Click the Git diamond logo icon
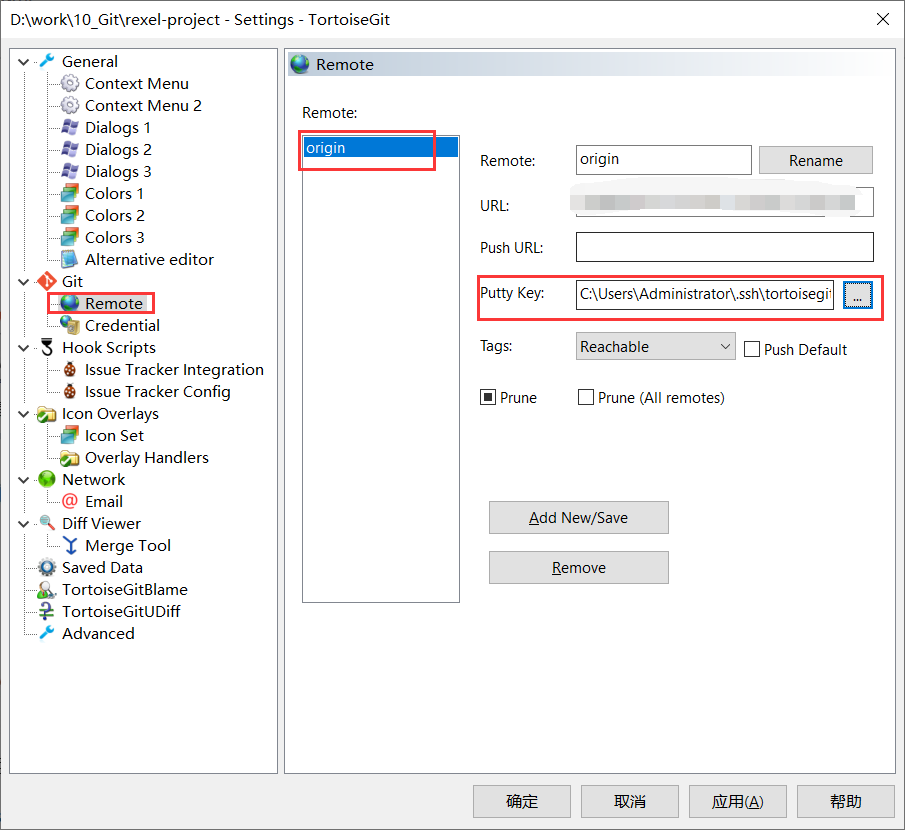Screen dimensions: 905x830 pos(47,281)
